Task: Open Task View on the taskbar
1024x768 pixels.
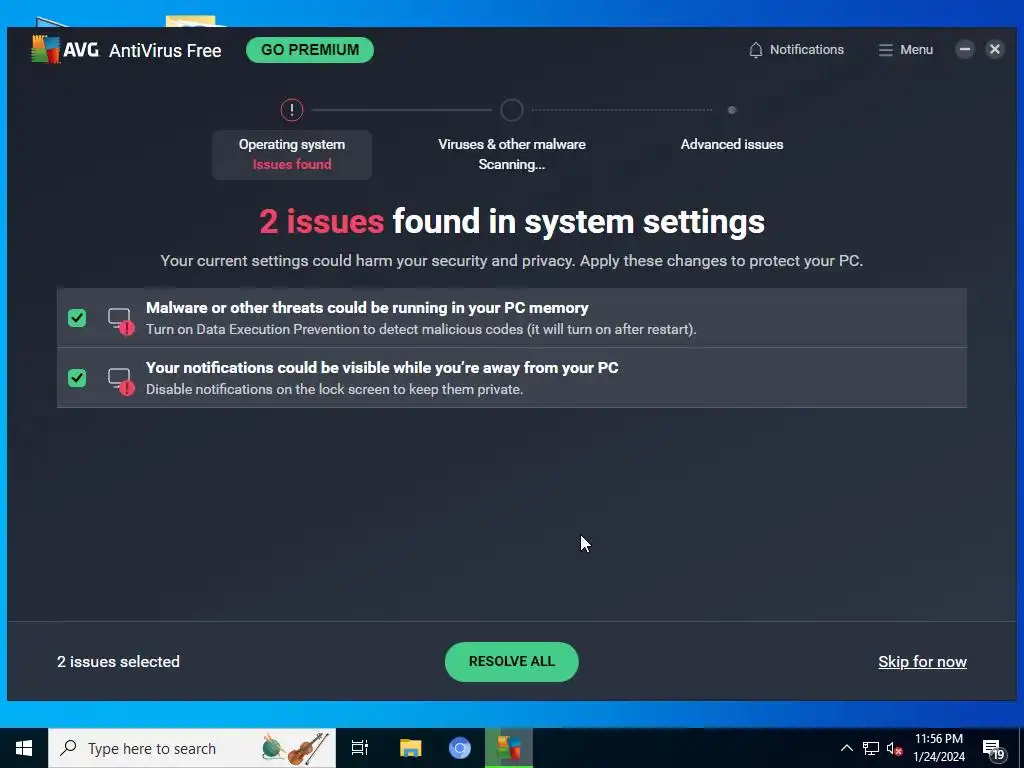Action: tap(360, 748)
